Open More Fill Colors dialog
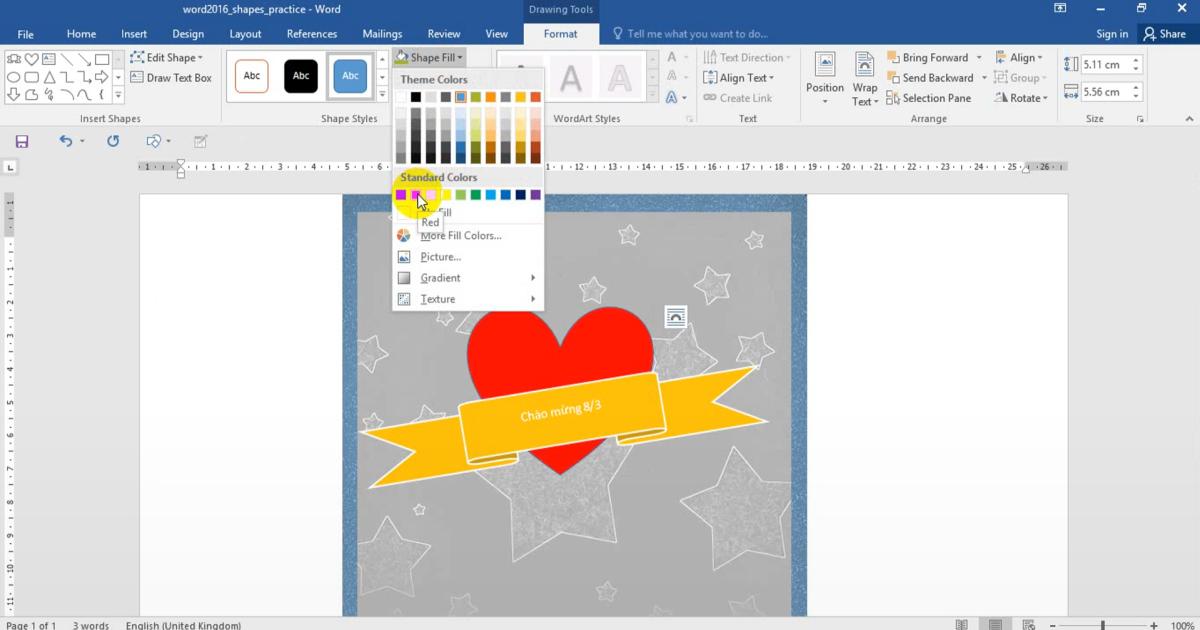Viewport: 1200px width, 630px height. 460,236
